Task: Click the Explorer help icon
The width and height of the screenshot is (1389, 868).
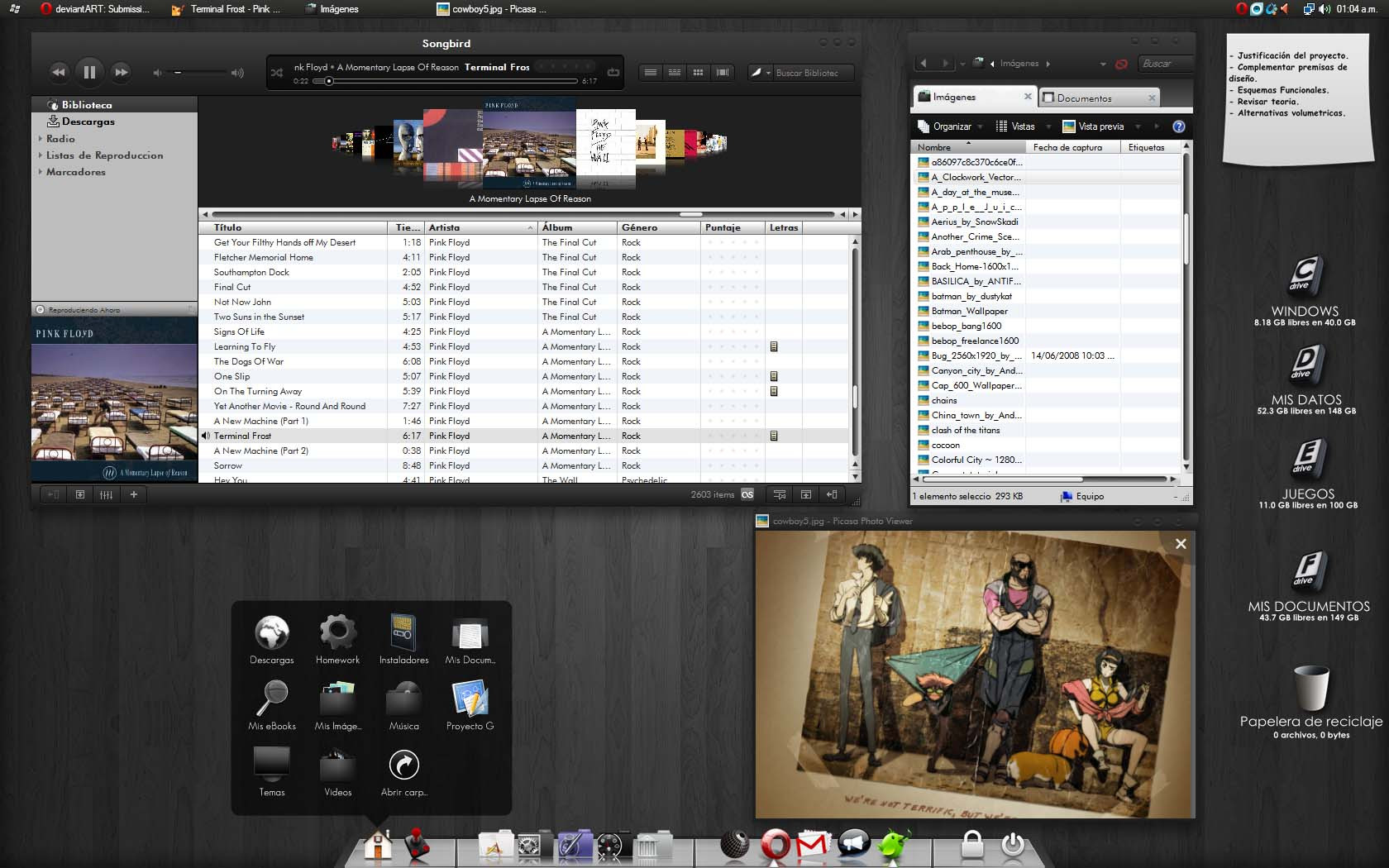Action: 1179,126
